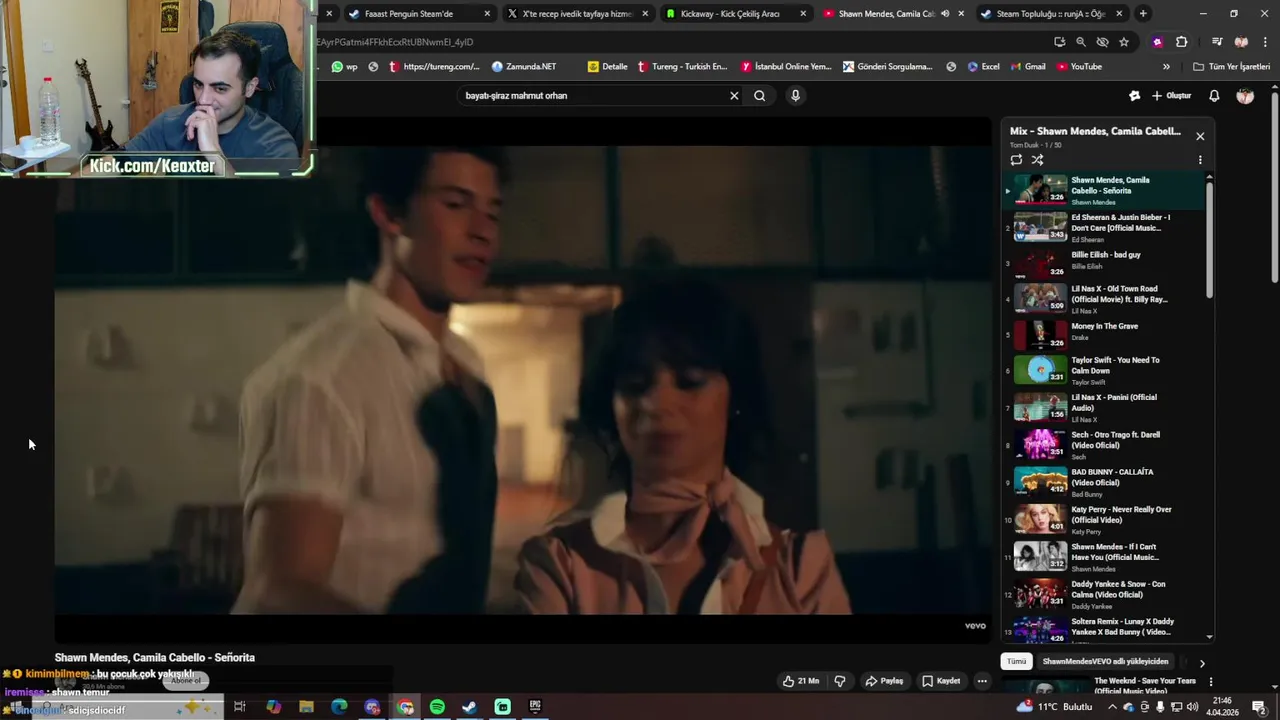
Task: Play Money In The Grave by Drake
Action: pos(1105,335)
